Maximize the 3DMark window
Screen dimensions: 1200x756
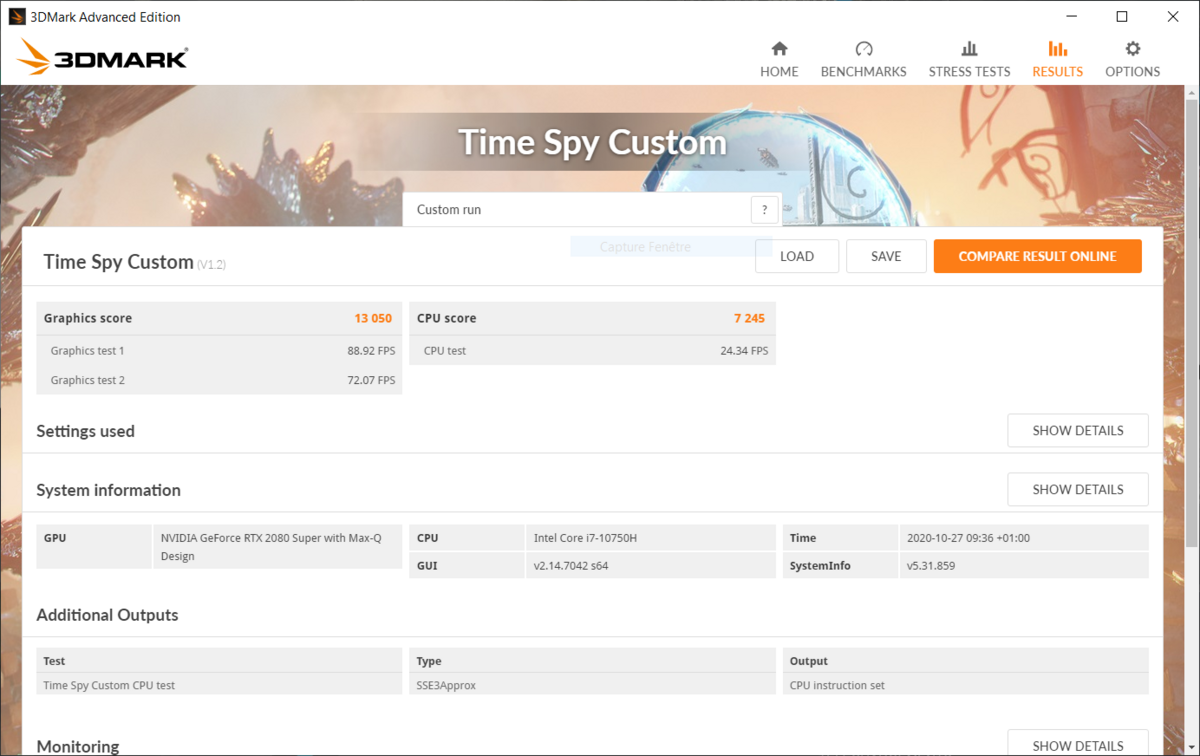[1122, 17]
